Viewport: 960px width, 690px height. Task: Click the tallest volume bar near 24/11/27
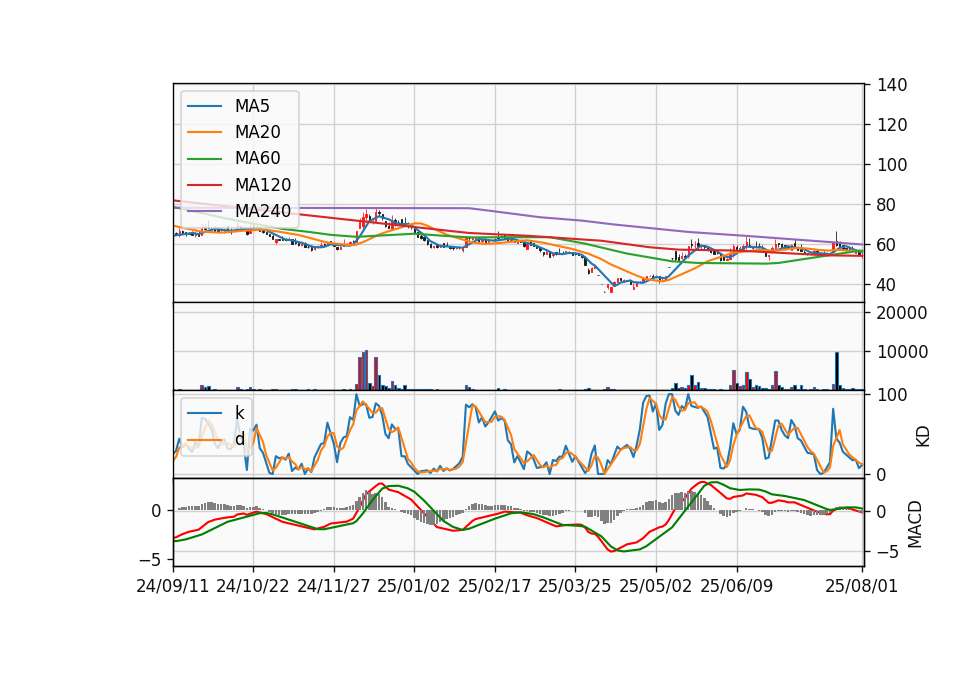[x=366, y=370]
